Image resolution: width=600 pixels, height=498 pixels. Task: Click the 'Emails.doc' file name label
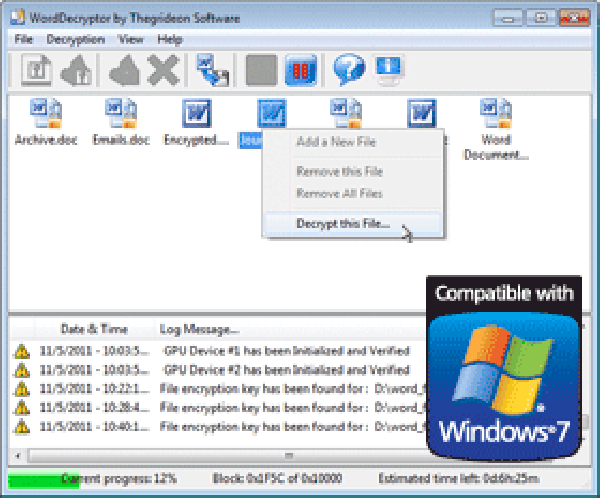(x=121, y=140)
